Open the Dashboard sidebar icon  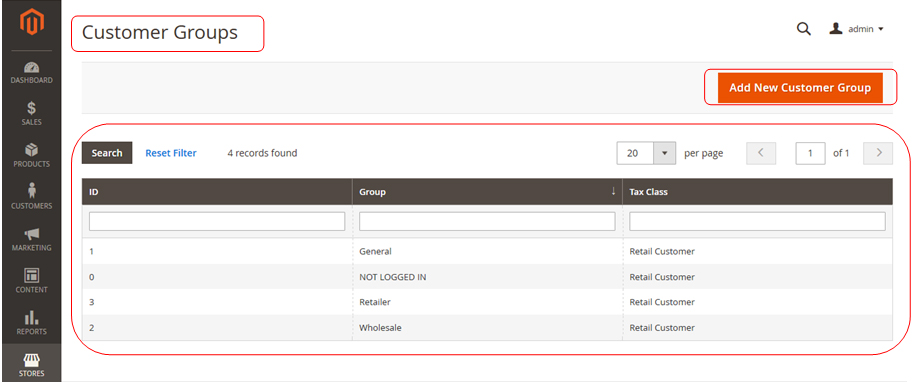coord(31,73)
